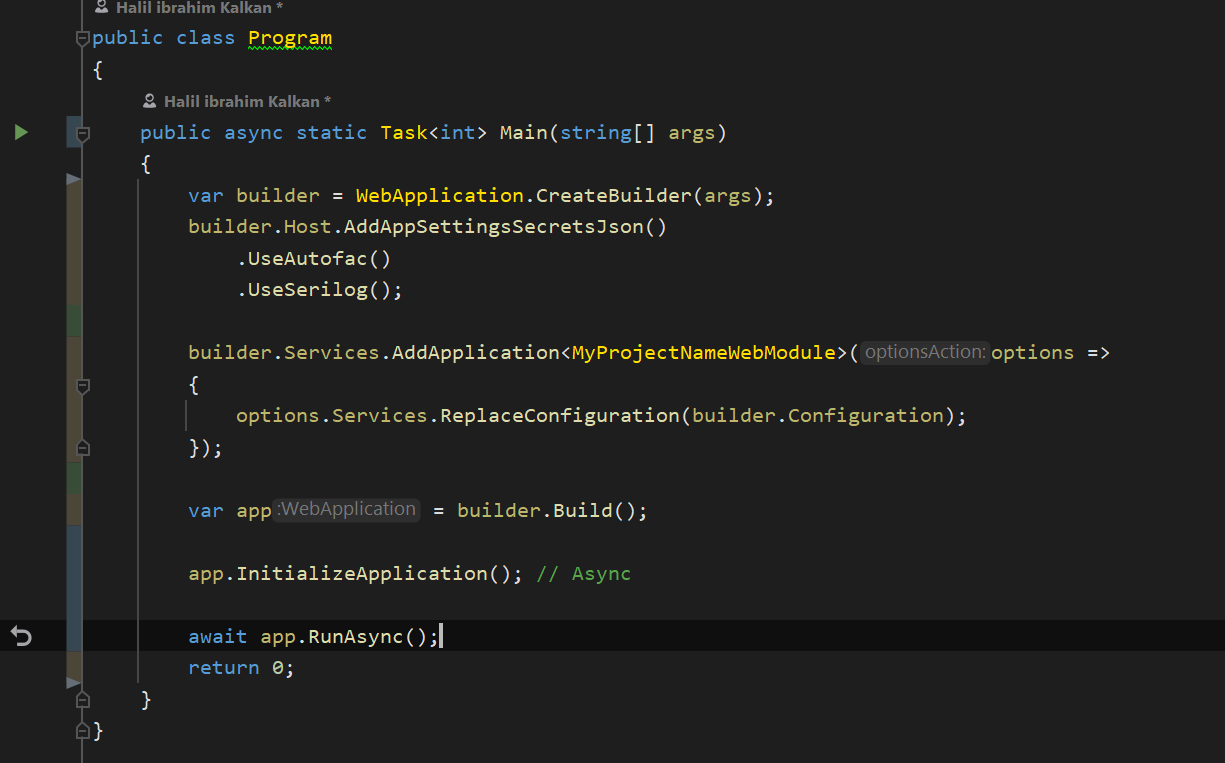
Task: Collapse the Main method using its fold marker
Action: (82, 131)
